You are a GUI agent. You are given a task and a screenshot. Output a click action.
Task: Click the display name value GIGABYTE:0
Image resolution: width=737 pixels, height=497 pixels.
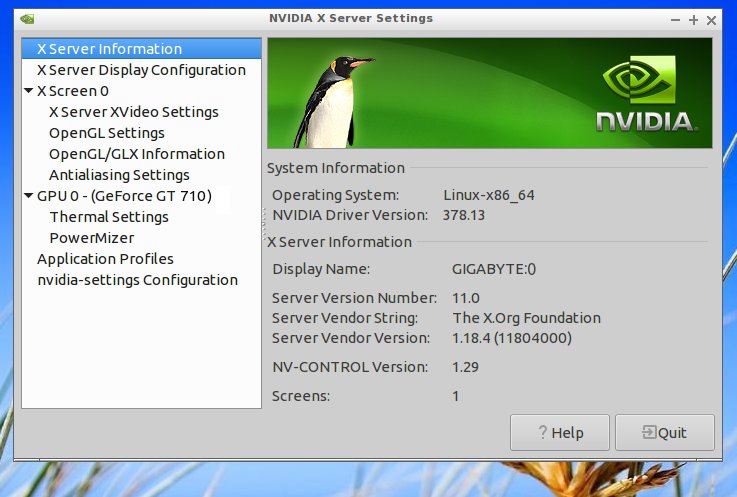pos(494,269)
